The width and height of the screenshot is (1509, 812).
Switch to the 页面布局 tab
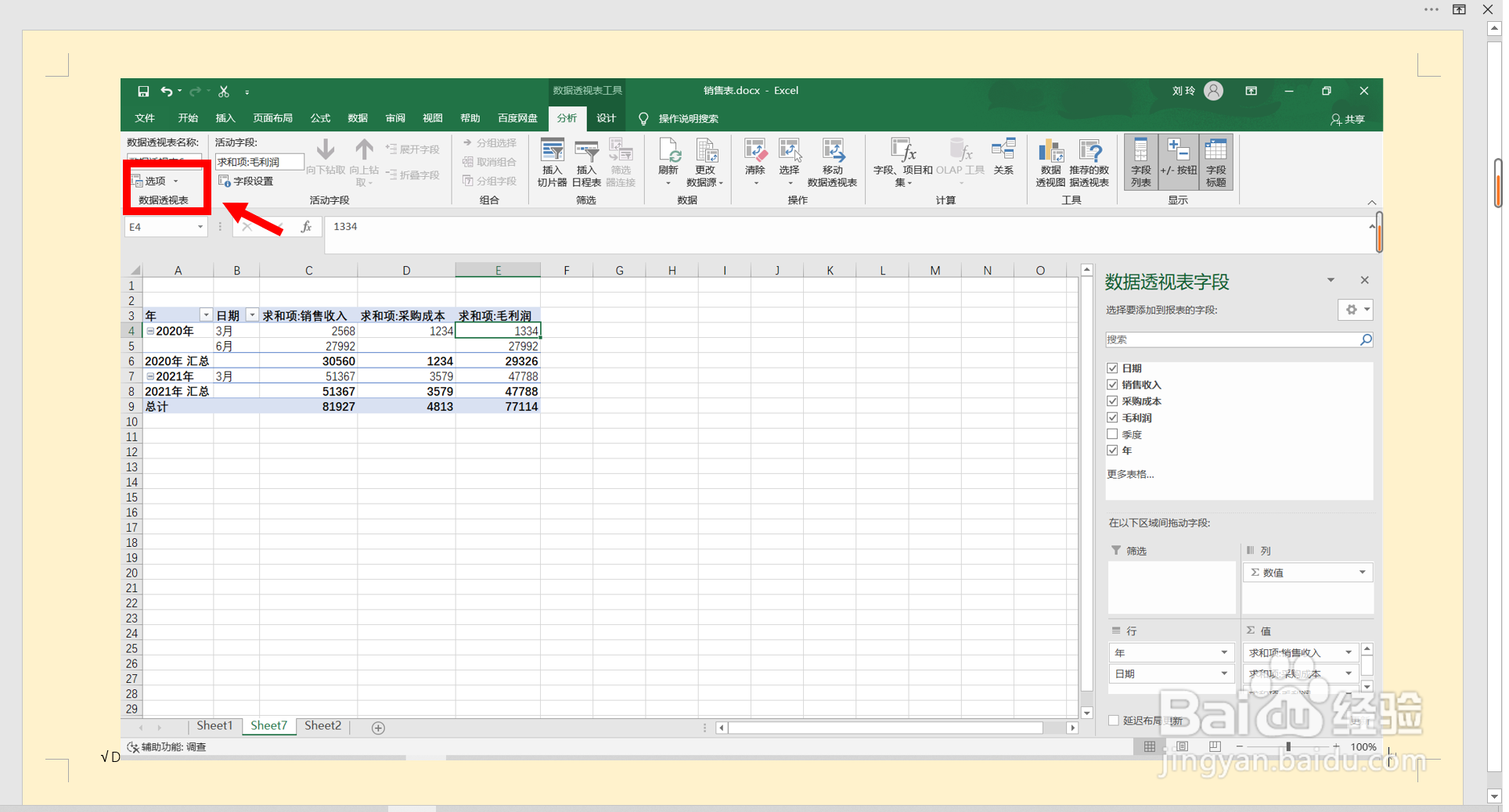pyautogui.click(x=273, y=119)
